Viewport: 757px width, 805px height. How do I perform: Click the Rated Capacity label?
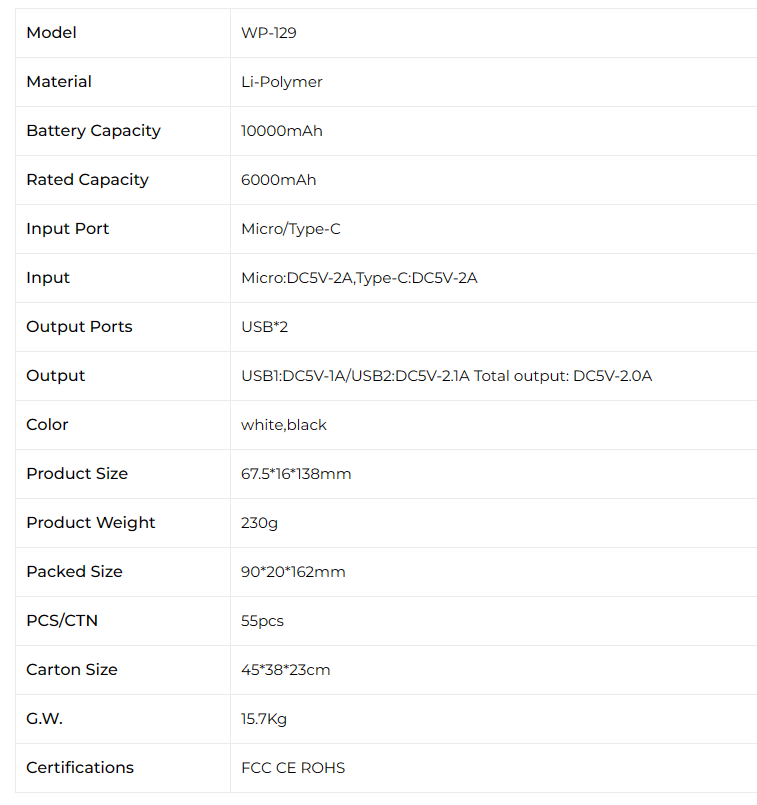pyautogui.click(x=87, y=180)
